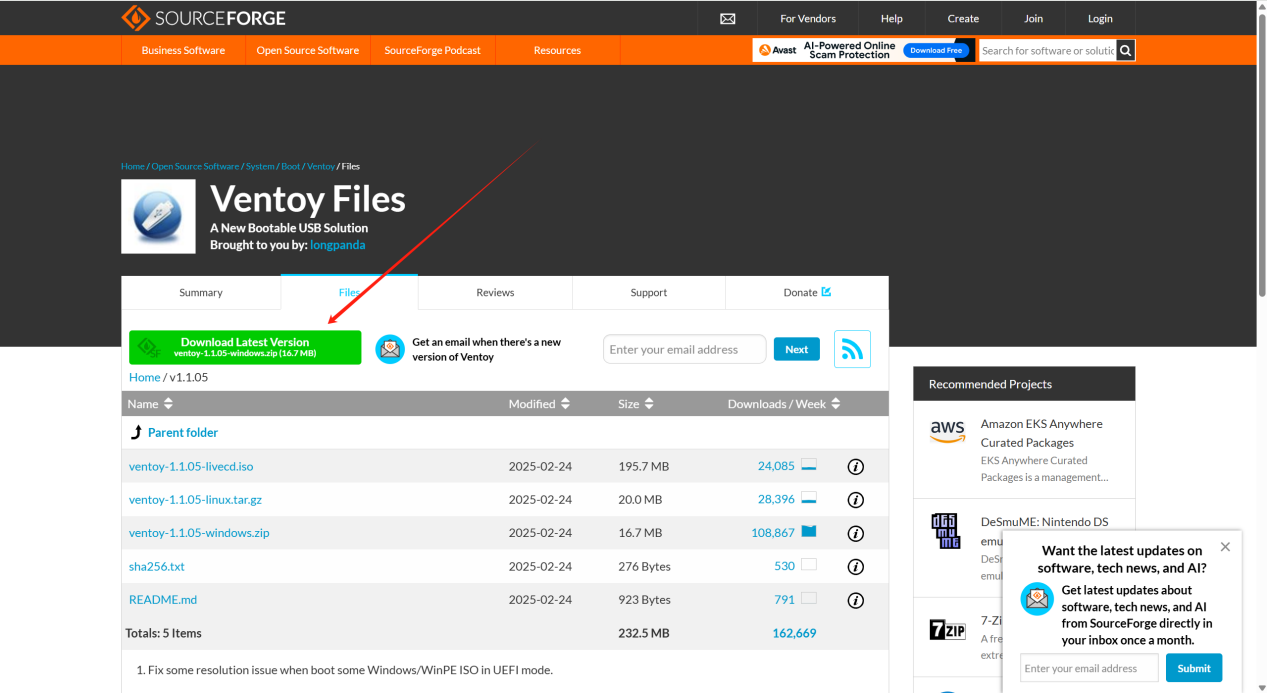
Task: Show info for ventoy-1.1.05-windows.zip
Action: [x=855, y=533]
